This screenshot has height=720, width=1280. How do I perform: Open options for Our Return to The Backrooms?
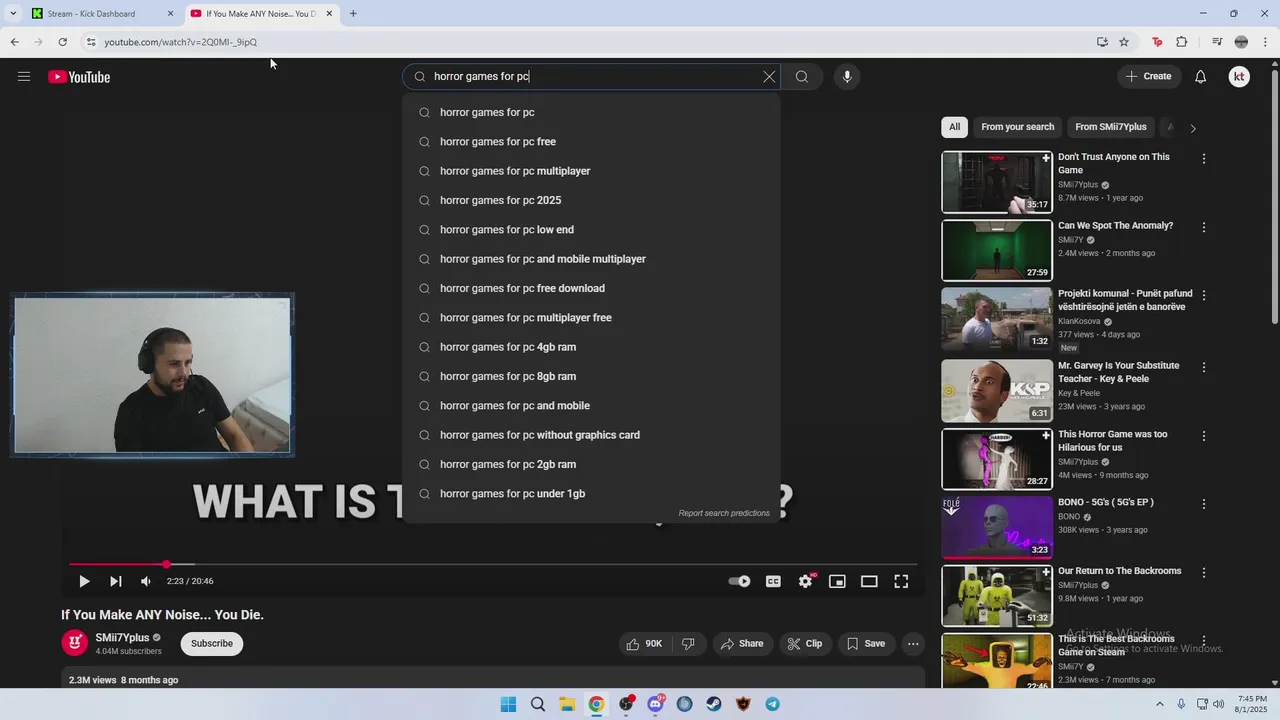pyautogui.click(x=1203, y=573)
